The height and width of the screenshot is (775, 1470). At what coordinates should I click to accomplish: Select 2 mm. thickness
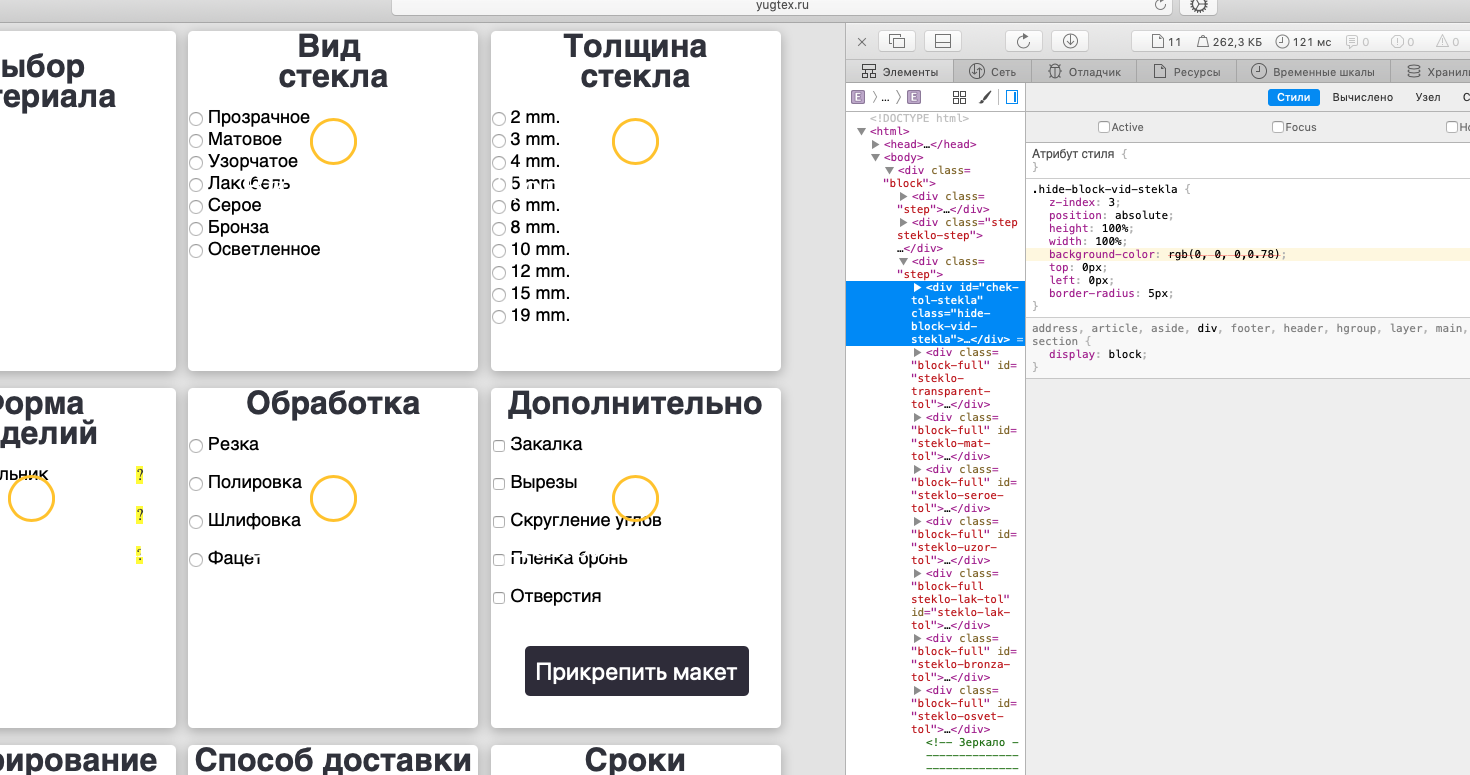coord(499,119)
